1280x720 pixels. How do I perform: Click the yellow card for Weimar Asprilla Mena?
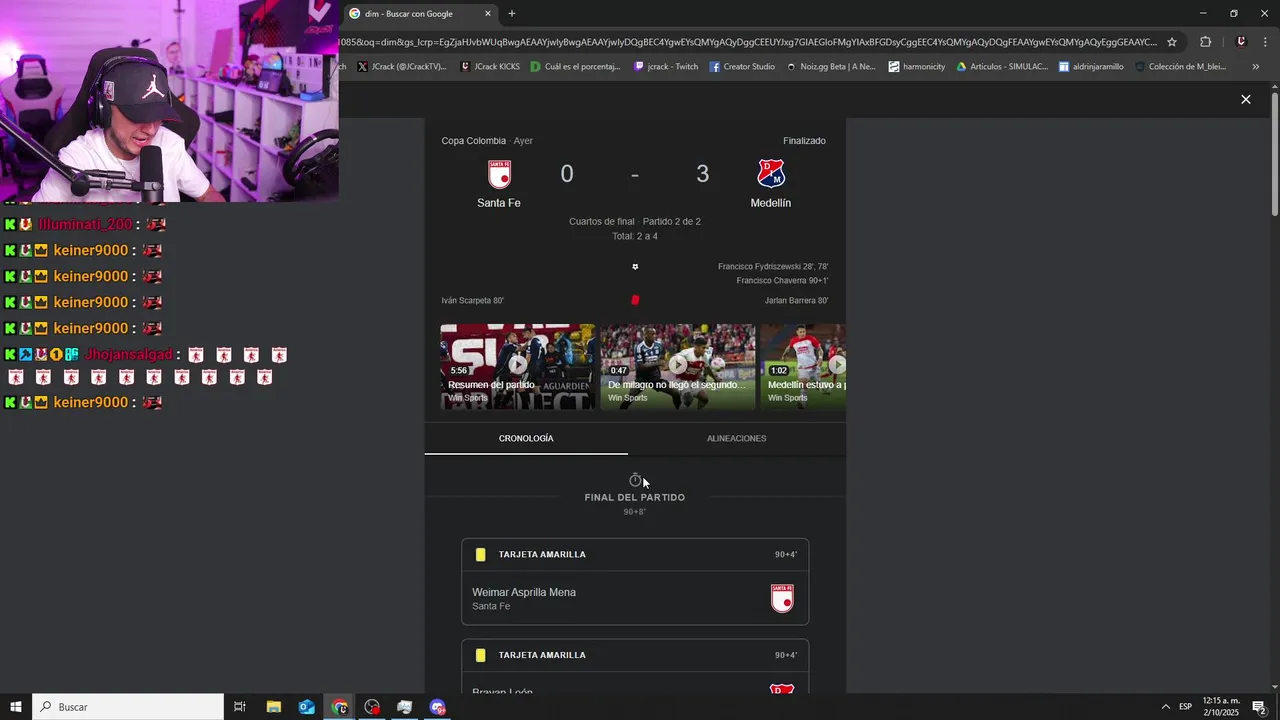(481, 555)
